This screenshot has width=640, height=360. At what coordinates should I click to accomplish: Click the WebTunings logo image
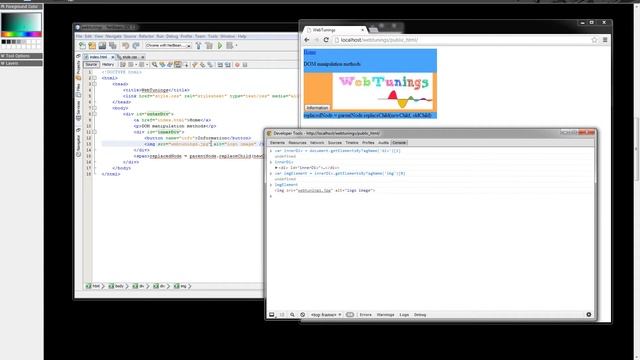pyautogui.click(x=383, y=91)
